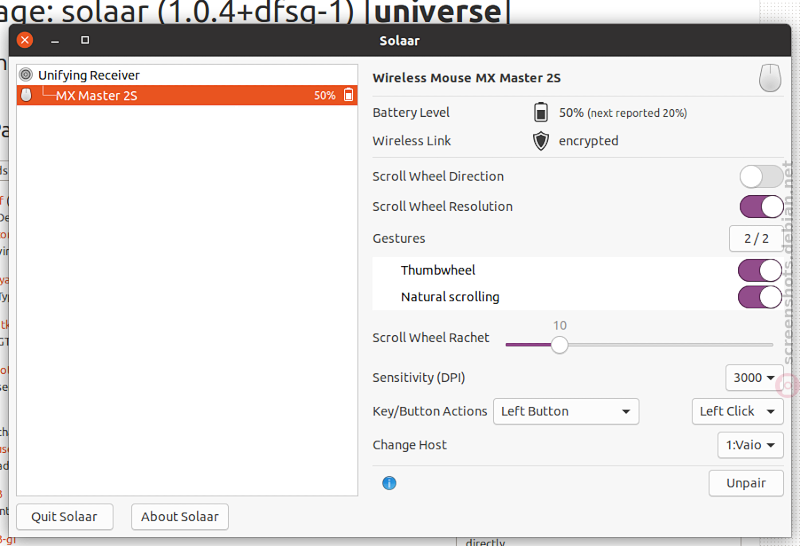The height and width of the screenshot is (546, 800).
Task: Toggle Scroll Wheel Resolution switch
Action: coord(762,207)
